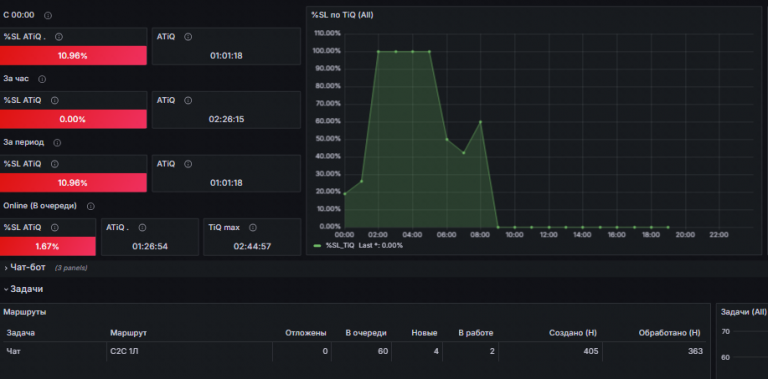Screen dimensions: 768x379
Task: Click the '70' axis label in Задачи (All) chart
Action: point(725,332)
